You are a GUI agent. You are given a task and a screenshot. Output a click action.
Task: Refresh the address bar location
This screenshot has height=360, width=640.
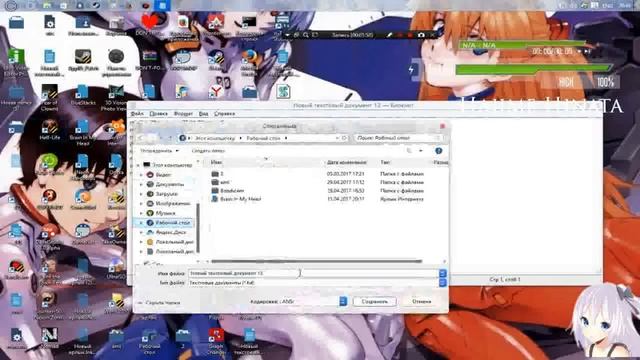(x=344, y=138)
